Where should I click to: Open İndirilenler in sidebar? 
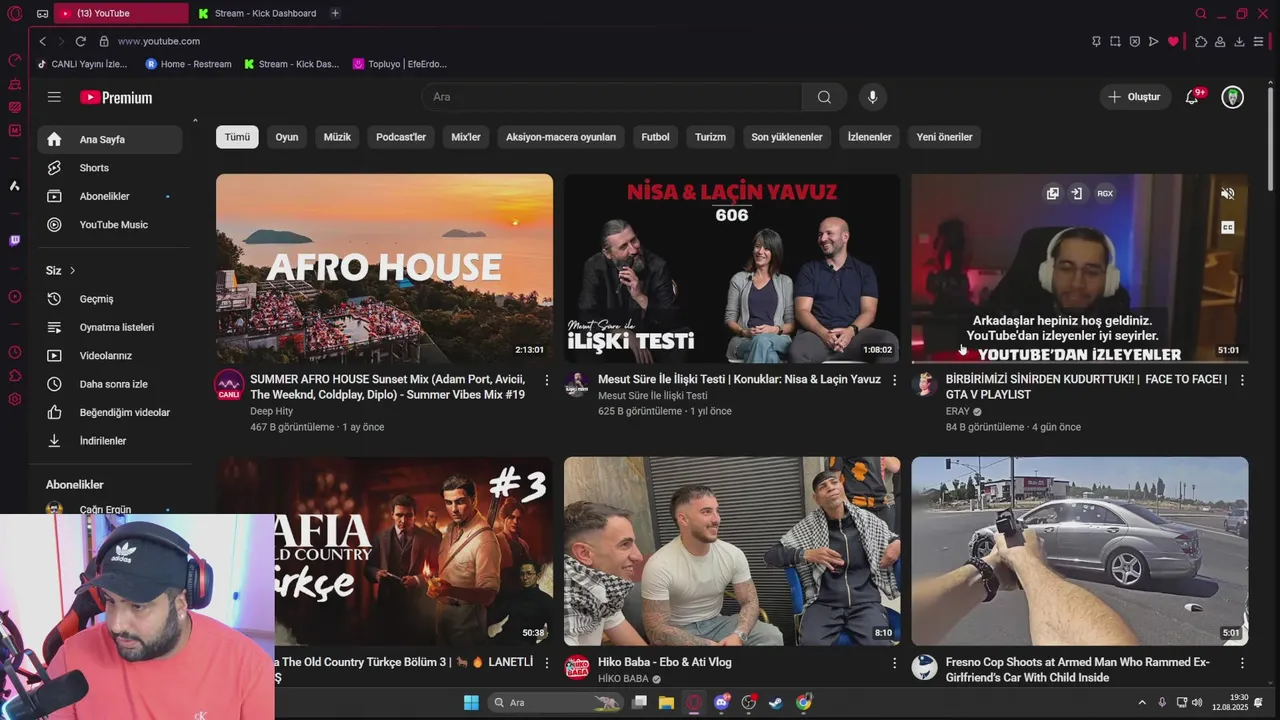[x=110, y=441]
